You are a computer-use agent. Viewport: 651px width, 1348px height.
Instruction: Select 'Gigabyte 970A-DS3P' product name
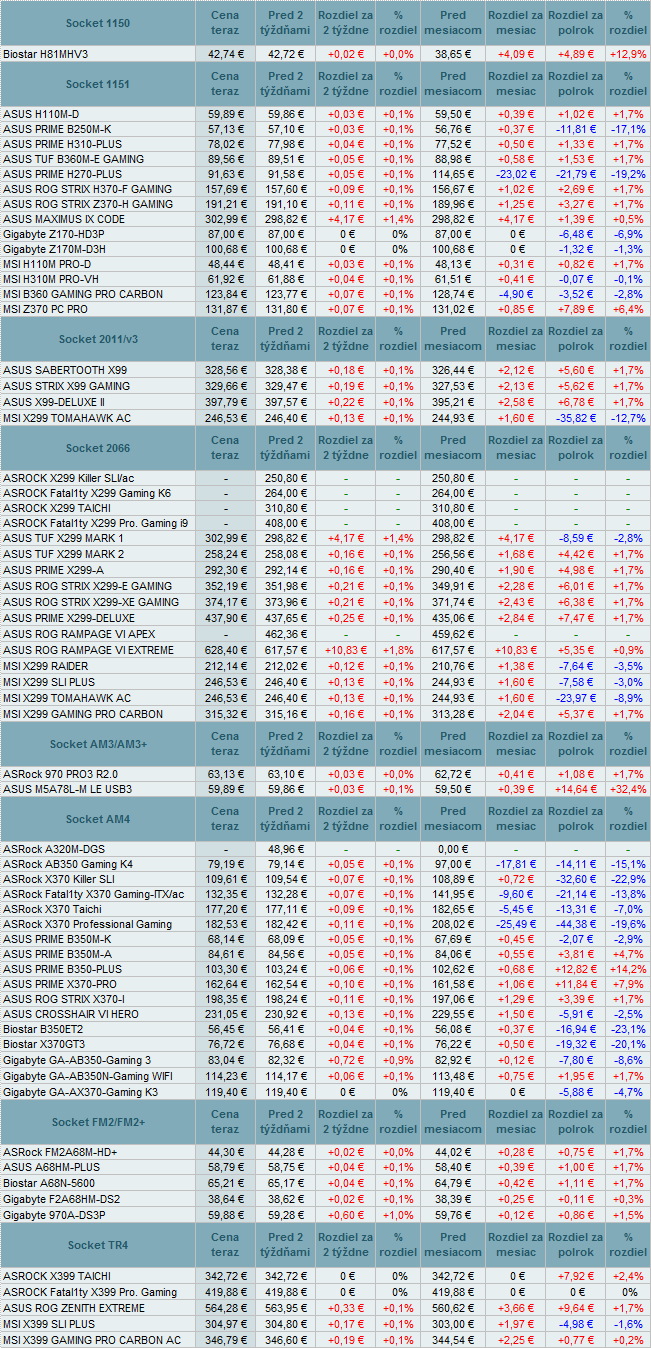click(x=54, y=1215)
